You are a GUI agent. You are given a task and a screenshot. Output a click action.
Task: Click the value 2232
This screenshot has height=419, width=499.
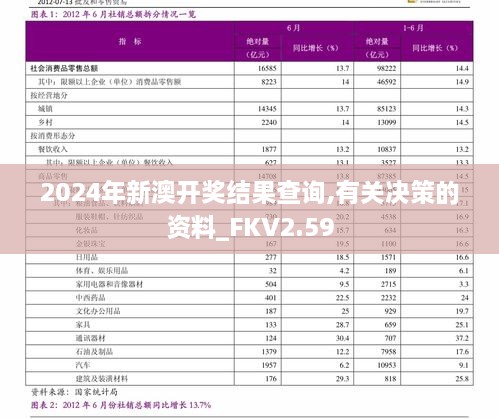388,298
